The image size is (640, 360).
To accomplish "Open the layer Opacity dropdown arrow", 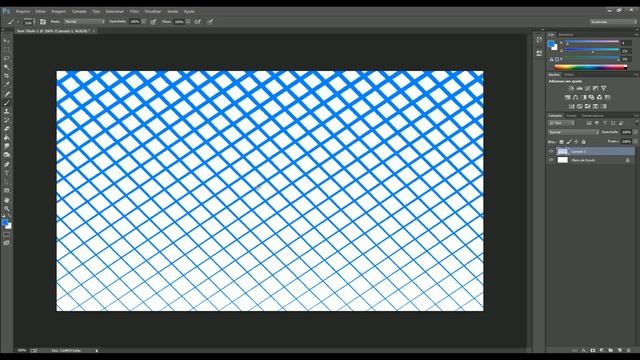I will click(x=636, y=132).
